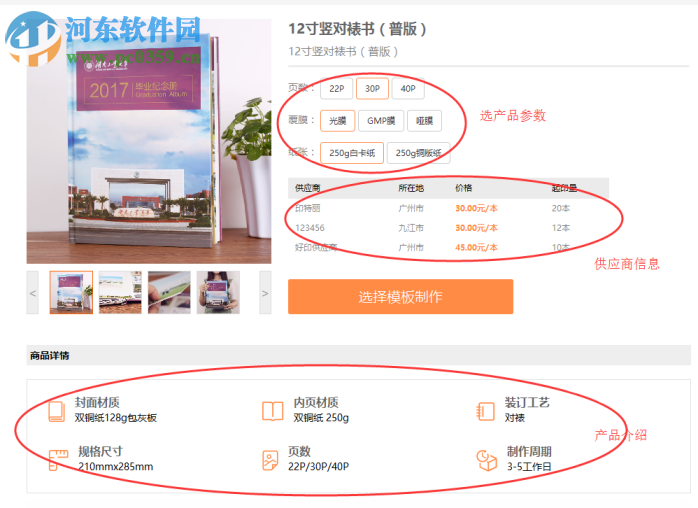Click the 20本 minimum quantity cell
The height and width of the screenshot is (508, 698).
pos(560,208)
